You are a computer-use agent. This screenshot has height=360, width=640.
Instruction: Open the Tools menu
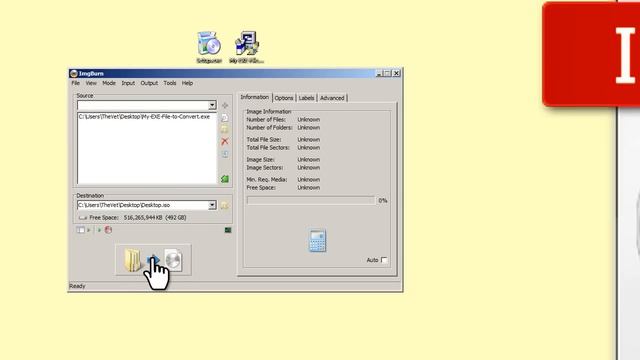pyautogui.click(x=170, y=83)
